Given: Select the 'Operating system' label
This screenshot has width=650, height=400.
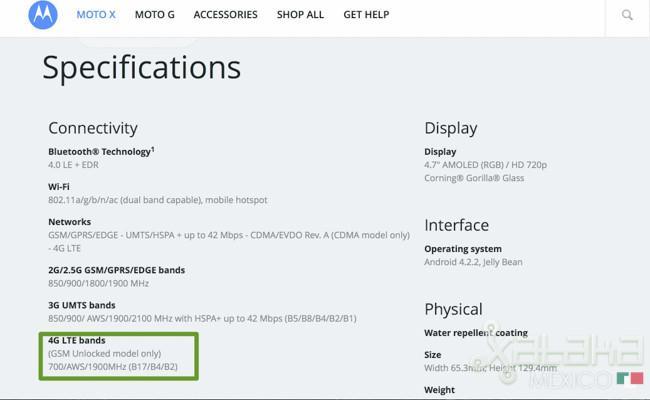Looking at the screenshot, I should click(x=463, y=249).
